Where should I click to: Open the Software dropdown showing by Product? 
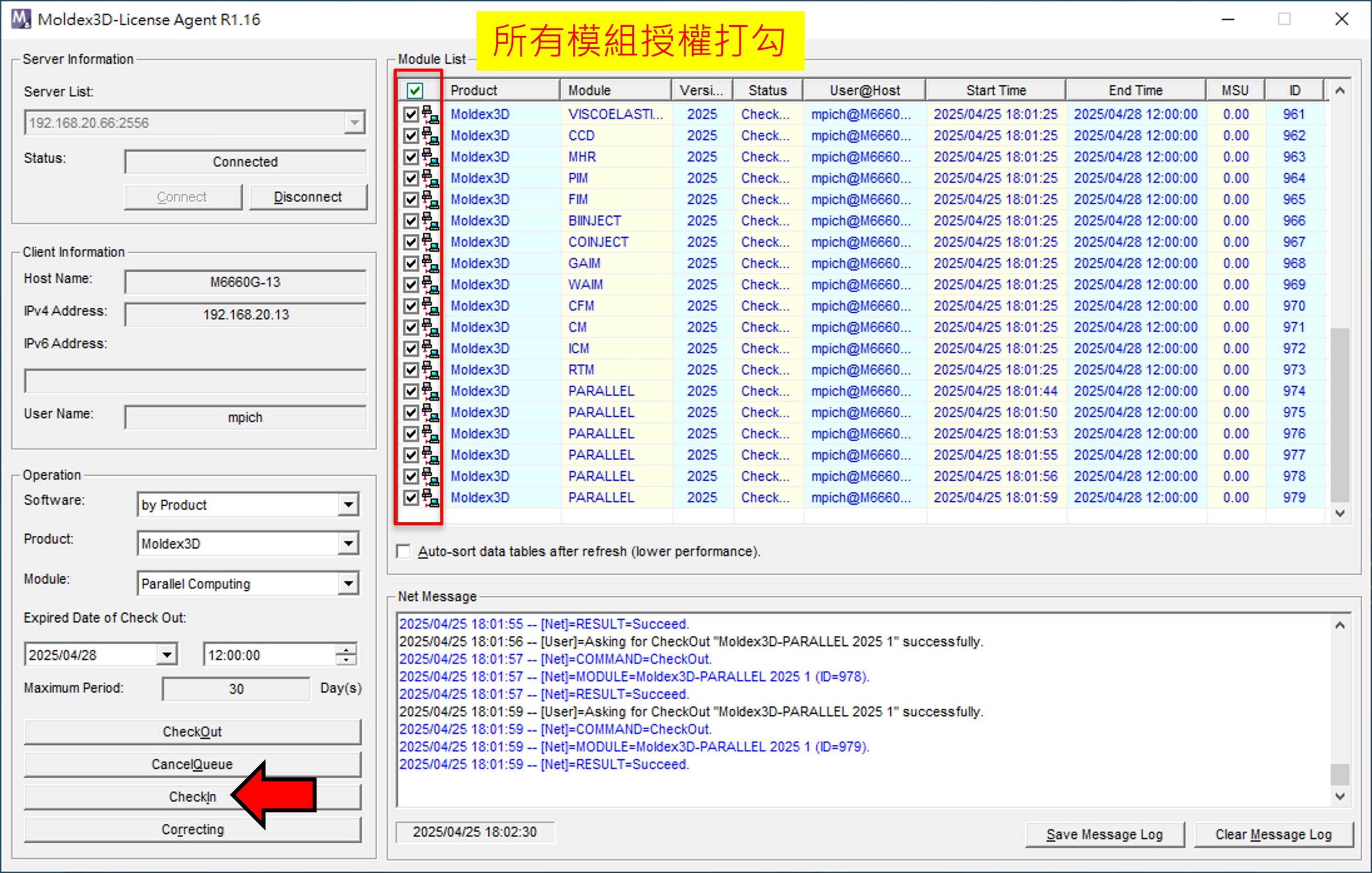click(x=348, y=505)
